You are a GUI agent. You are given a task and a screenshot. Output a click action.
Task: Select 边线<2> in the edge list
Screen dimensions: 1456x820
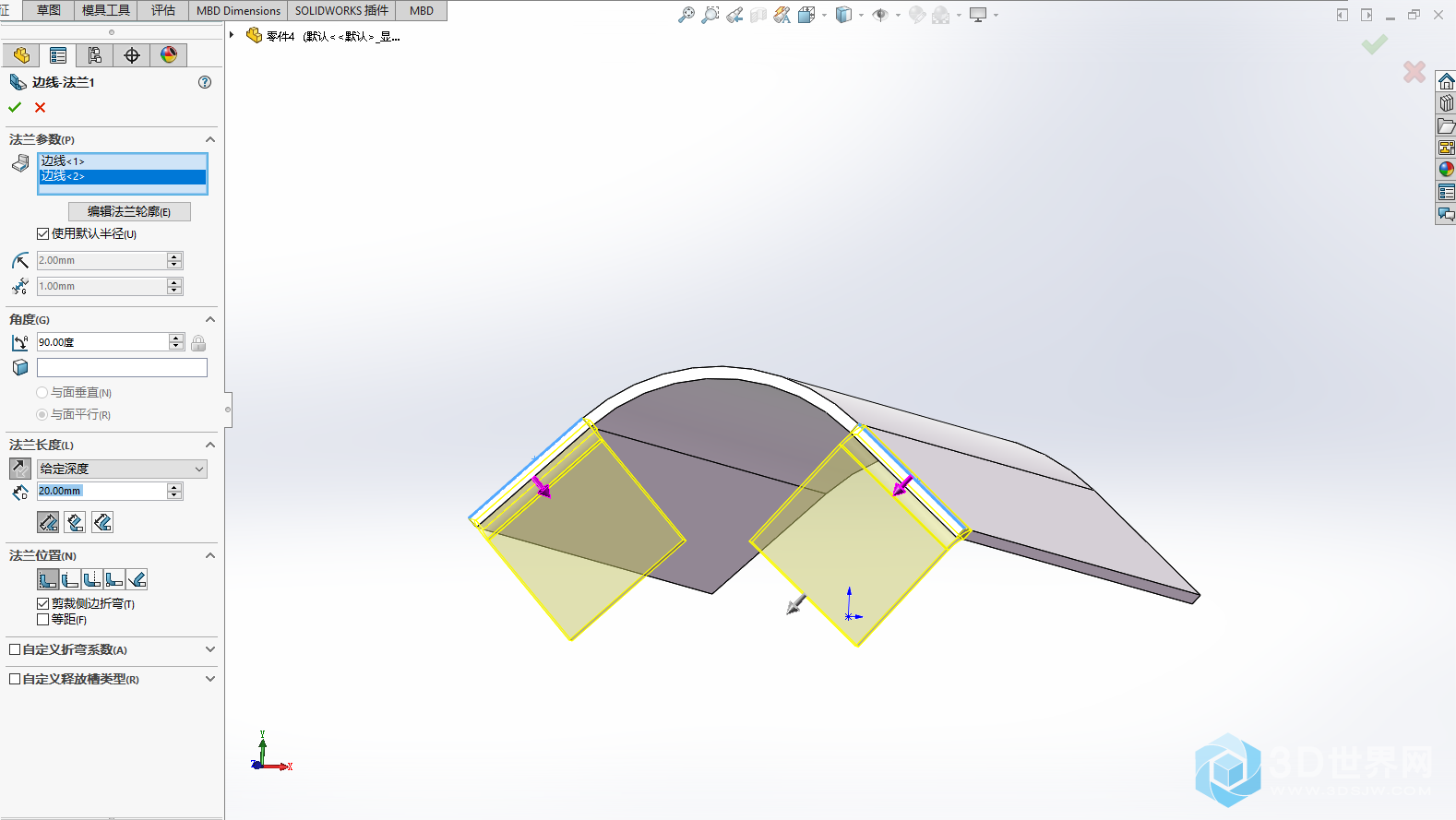122,176
